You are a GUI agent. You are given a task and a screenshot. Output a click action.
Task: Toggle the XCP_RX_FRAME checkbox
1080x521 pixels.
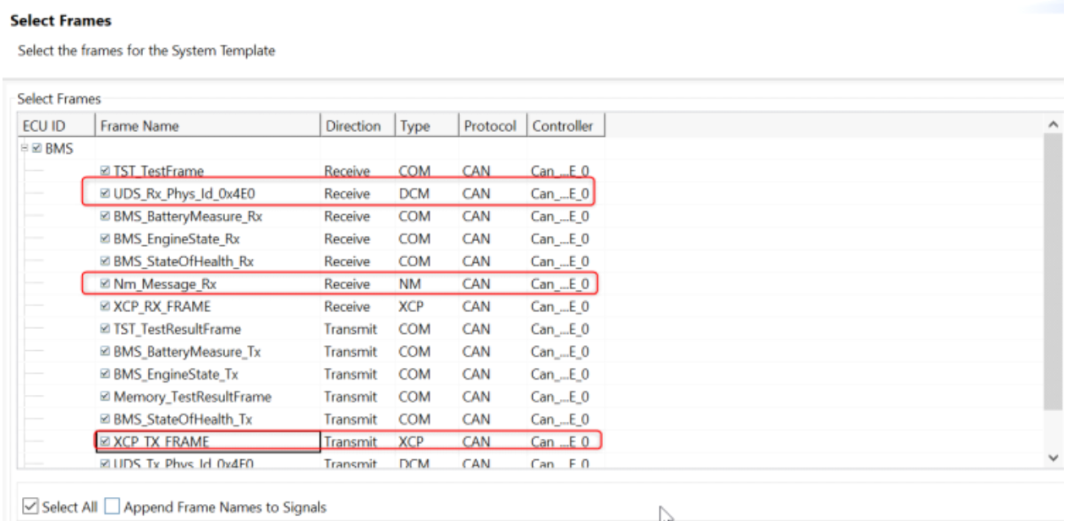105,307
